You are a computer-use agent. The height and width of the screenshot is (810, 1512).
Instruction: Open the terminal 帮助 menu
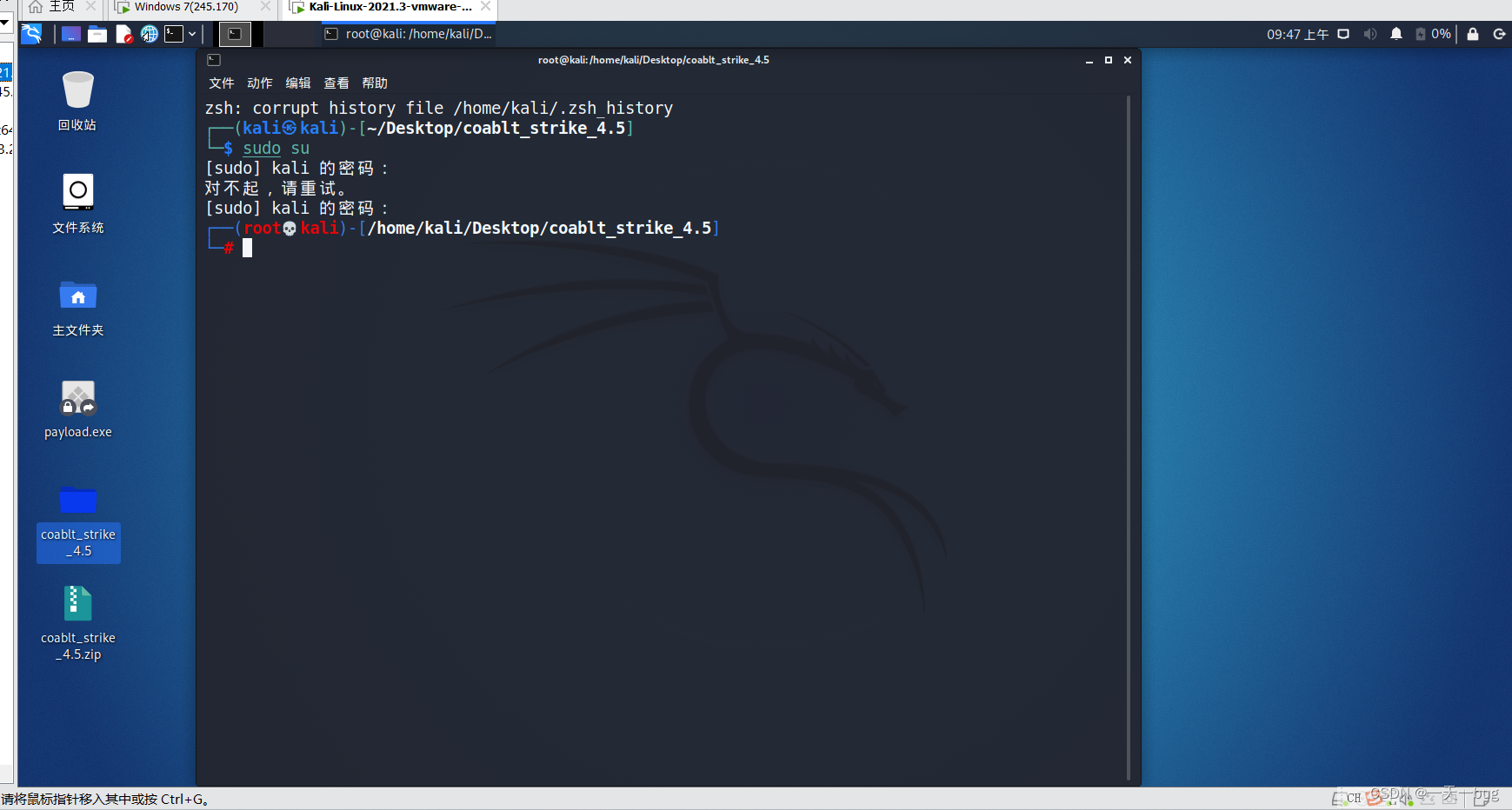374,83
